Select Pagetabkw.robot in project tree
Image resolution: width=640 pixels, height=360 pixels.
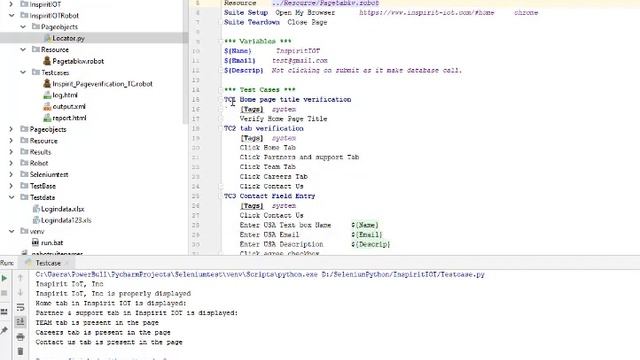(78, 61)
